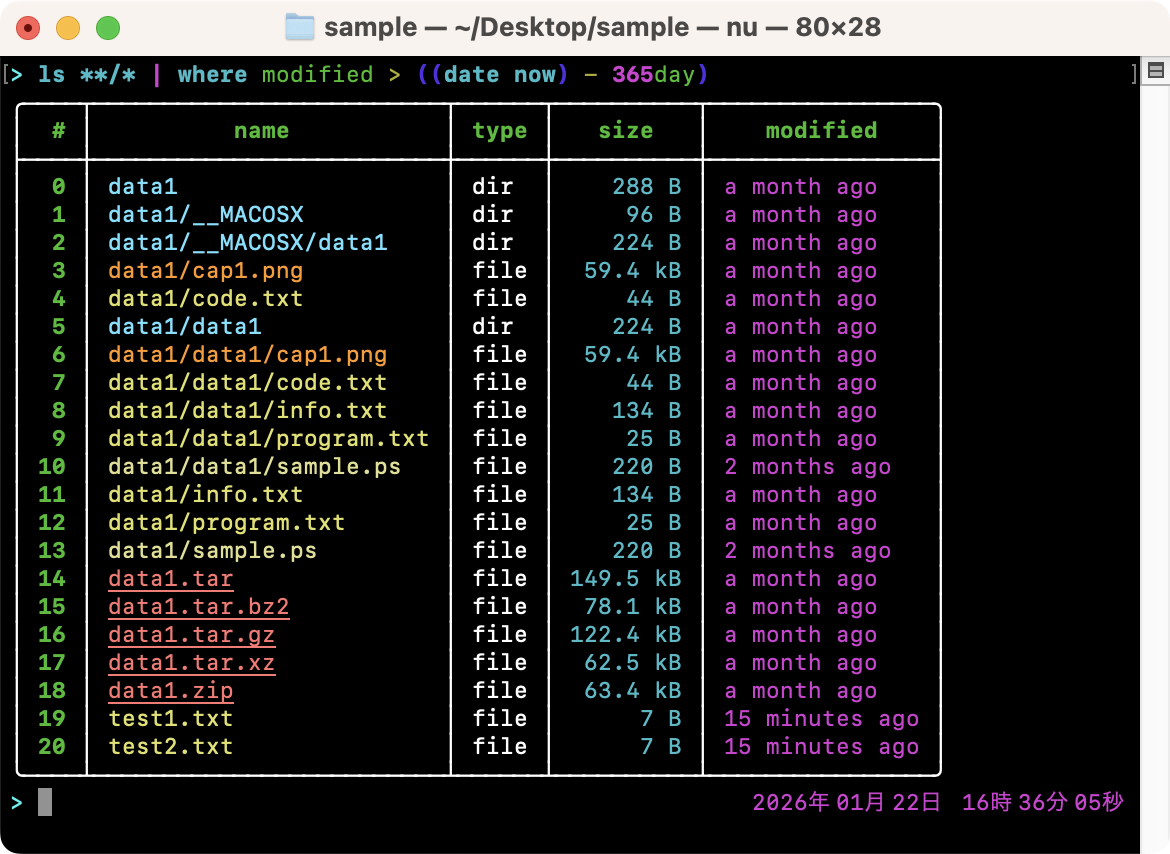Click the 'modified' column header

tap(821, 131)
